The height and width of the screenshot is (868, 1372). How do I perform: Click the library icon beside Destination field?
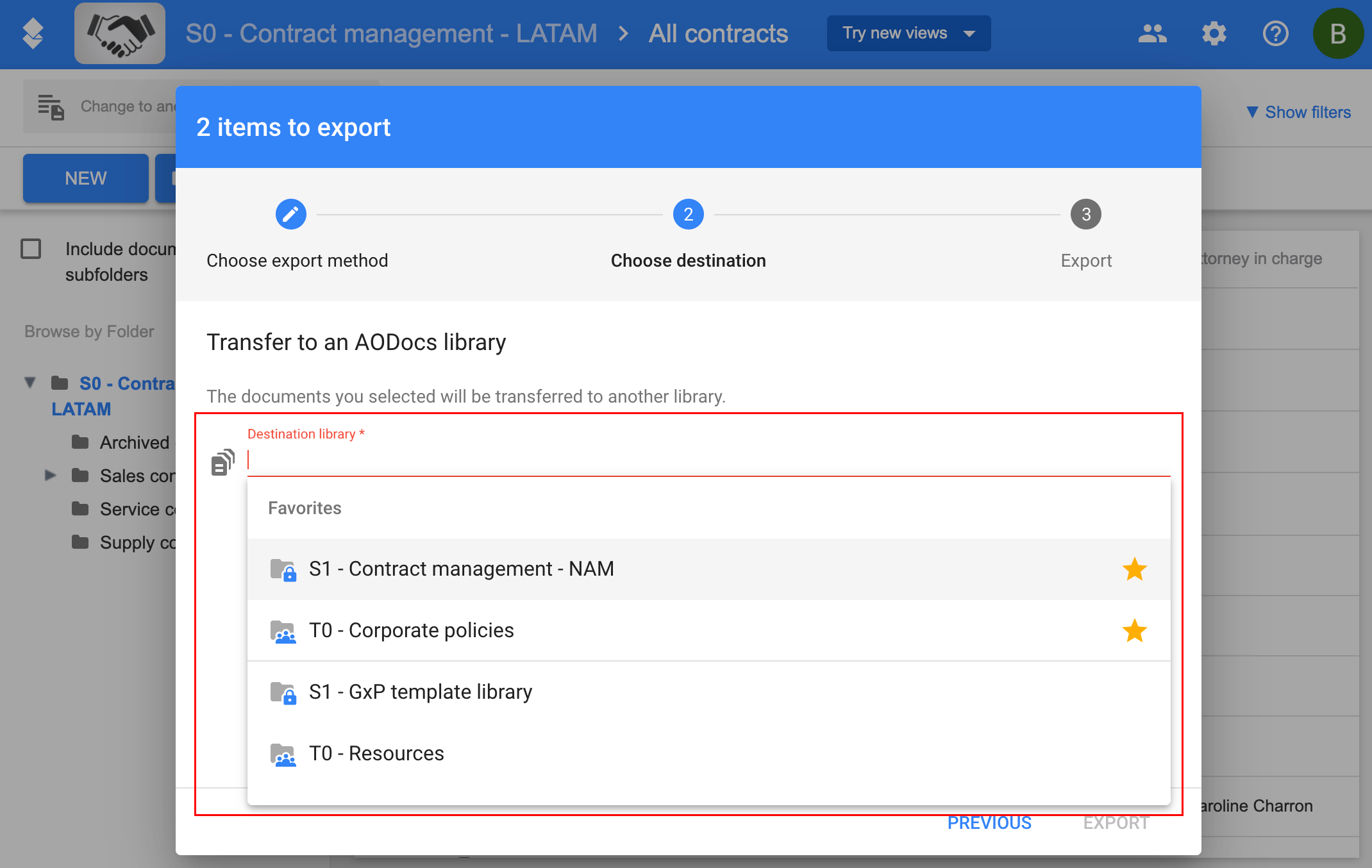point(223,462)
